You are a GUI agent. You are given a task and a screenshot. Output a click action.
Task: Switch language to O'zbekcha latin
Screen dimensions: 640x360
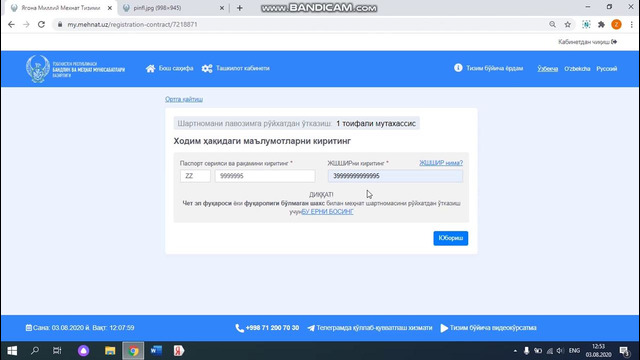pyautogui.click(x=577, y=69)
